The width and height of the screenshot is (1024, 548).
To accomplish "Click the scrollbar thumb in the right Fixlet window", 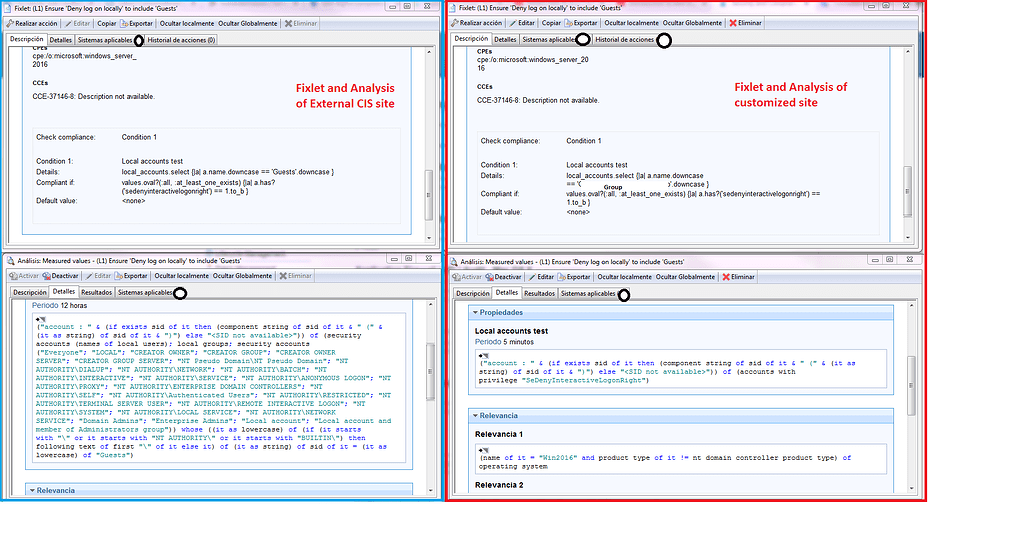I will 908,191.
